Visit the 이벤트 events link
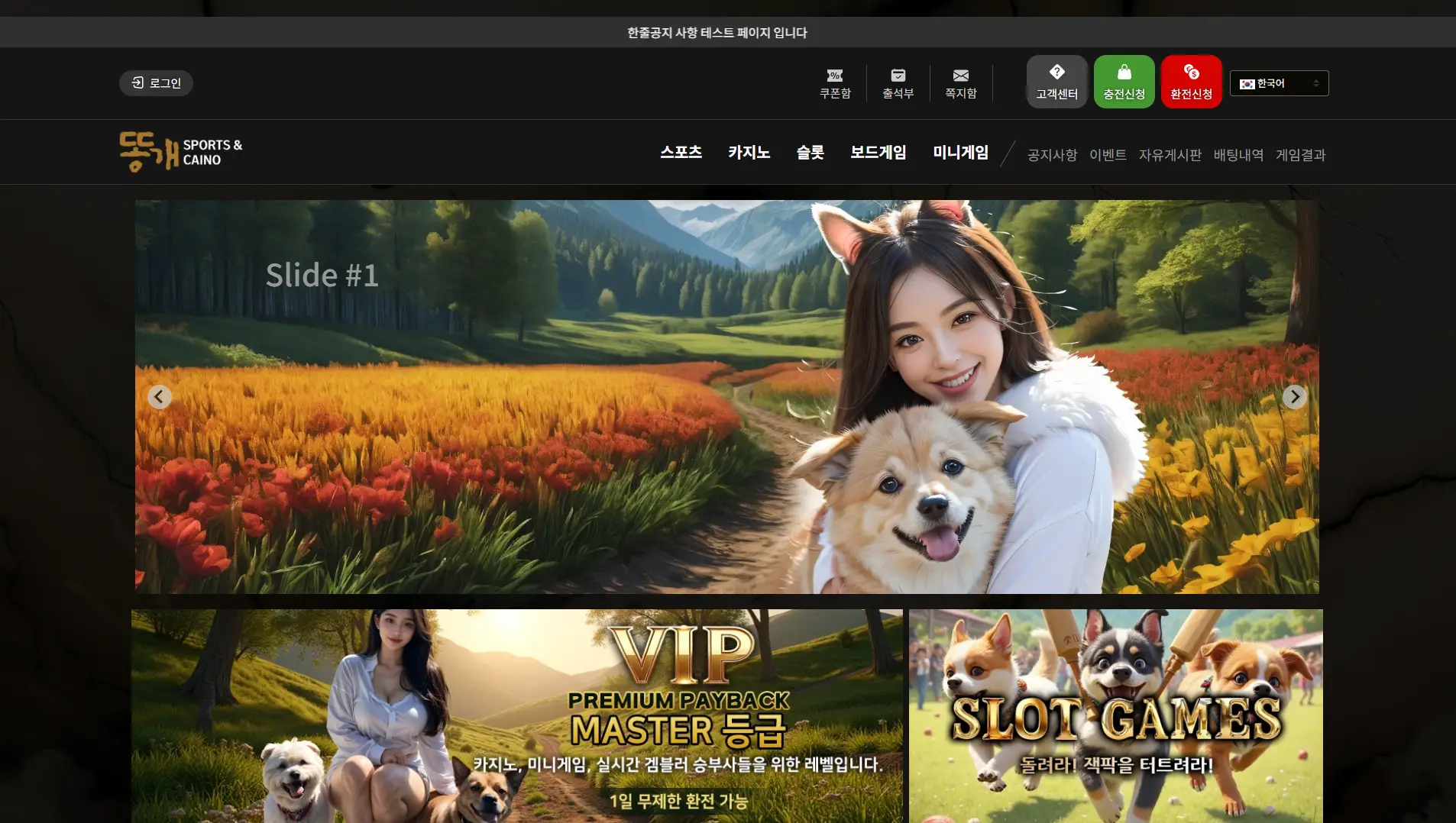The width and height of the screenshot is (1456, 823). tap(1108, 155)
